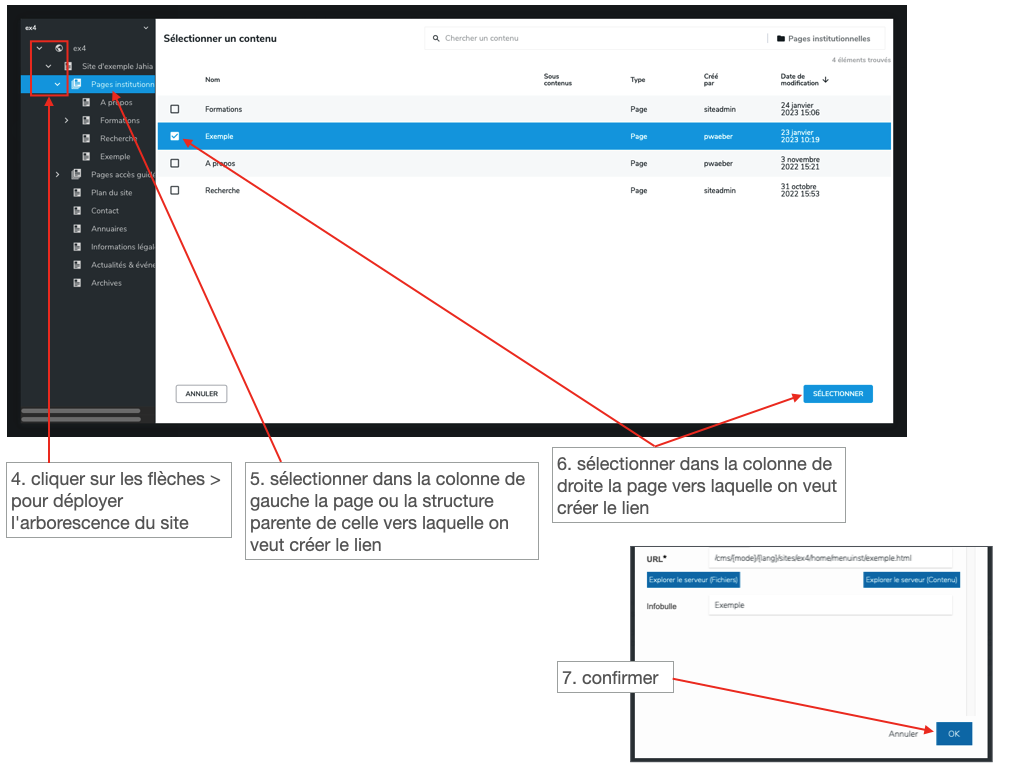1020x764 pixels.
Task: Click the Plan du site page icon
Action: pyautogui.click(x=77, y=193)
